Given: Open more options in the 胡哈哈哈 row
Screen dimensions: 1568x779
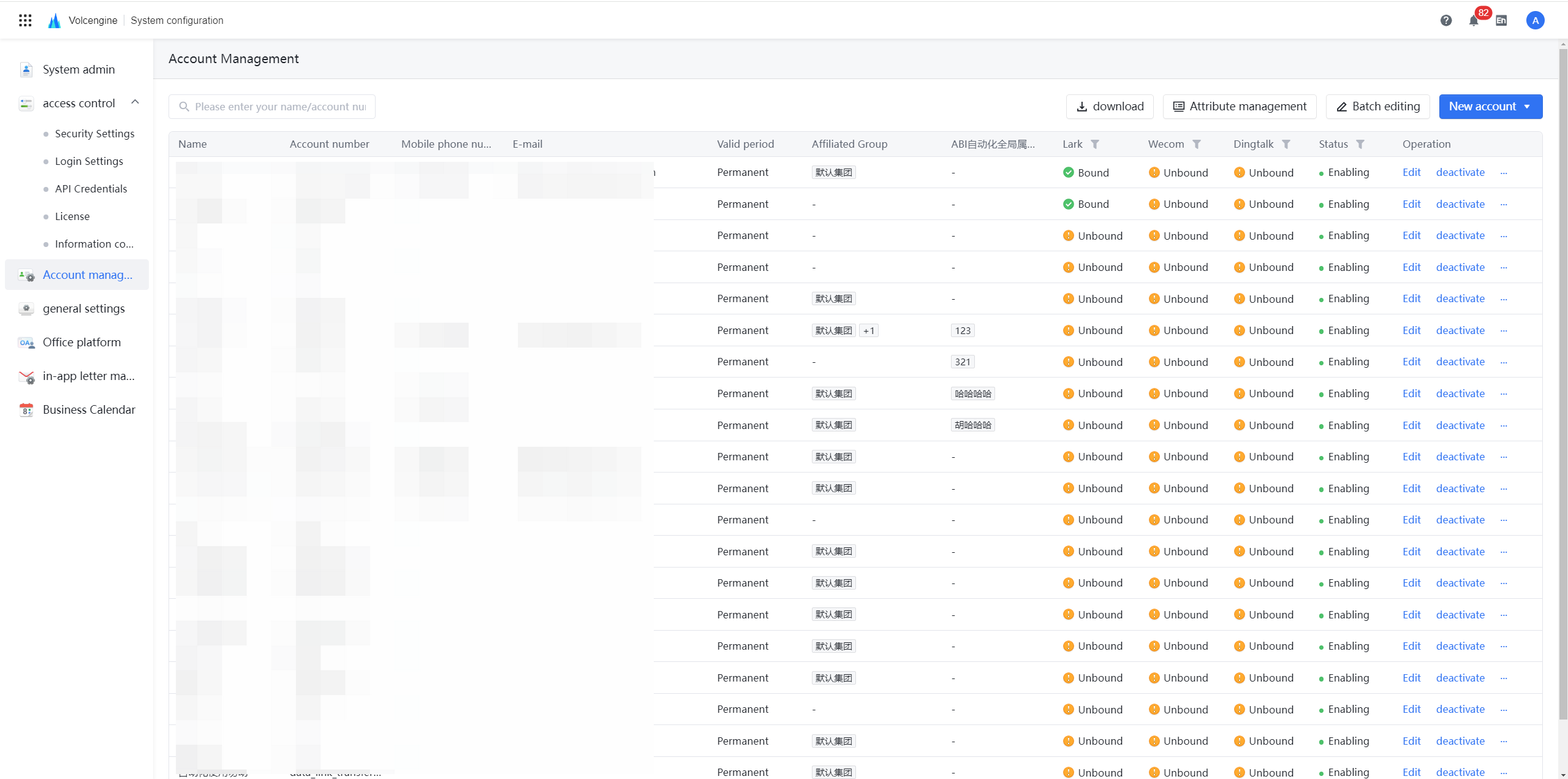Looking at the screenshot, I should coord(1504,425).
